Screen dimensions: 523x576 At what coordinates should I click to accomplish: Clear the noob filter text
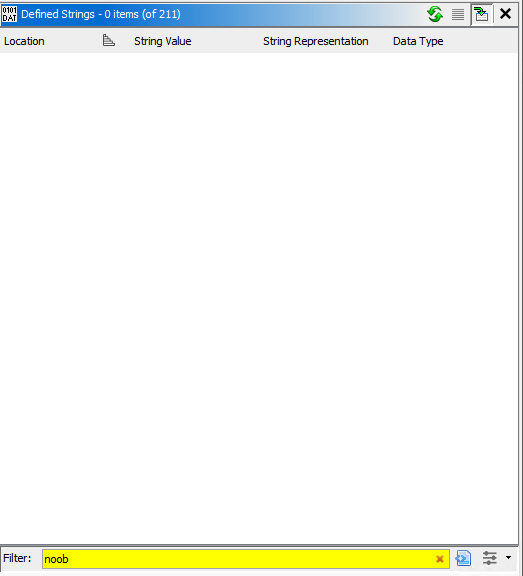tap(440, 559)
